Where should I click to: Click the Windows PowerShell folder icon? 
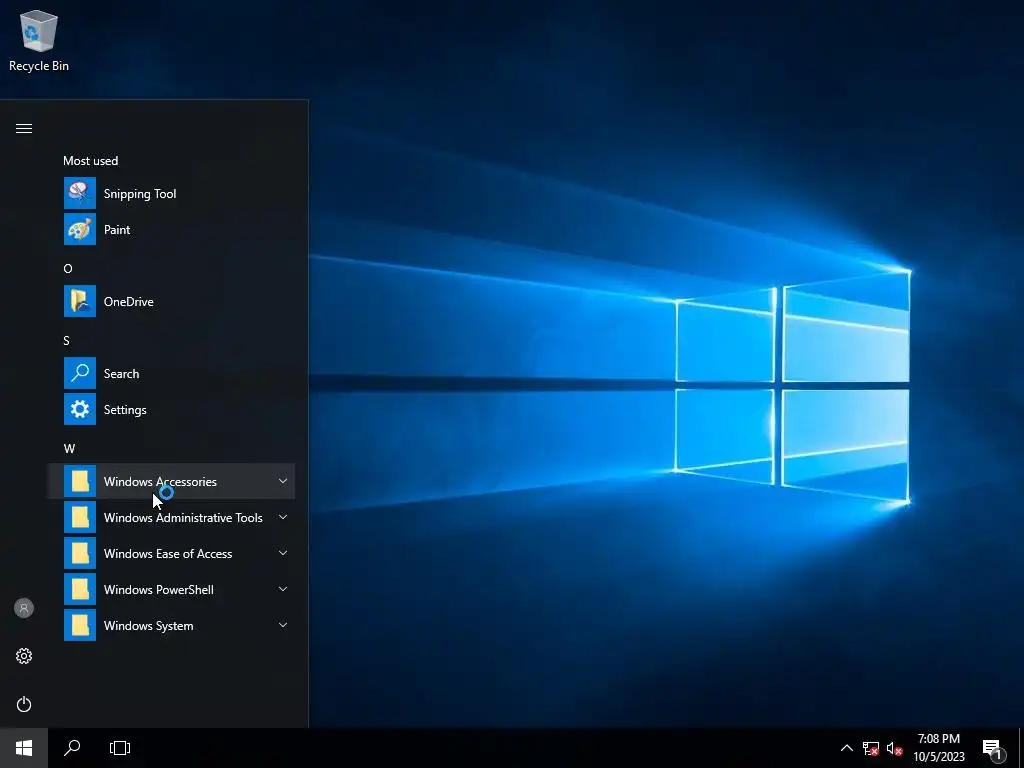[x=80, y=589]
